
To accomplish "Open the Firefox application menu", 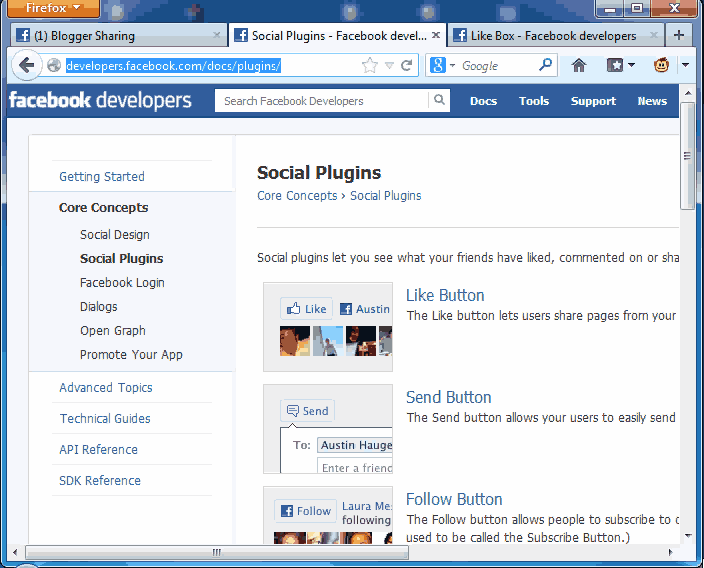I will pos(53,8).
